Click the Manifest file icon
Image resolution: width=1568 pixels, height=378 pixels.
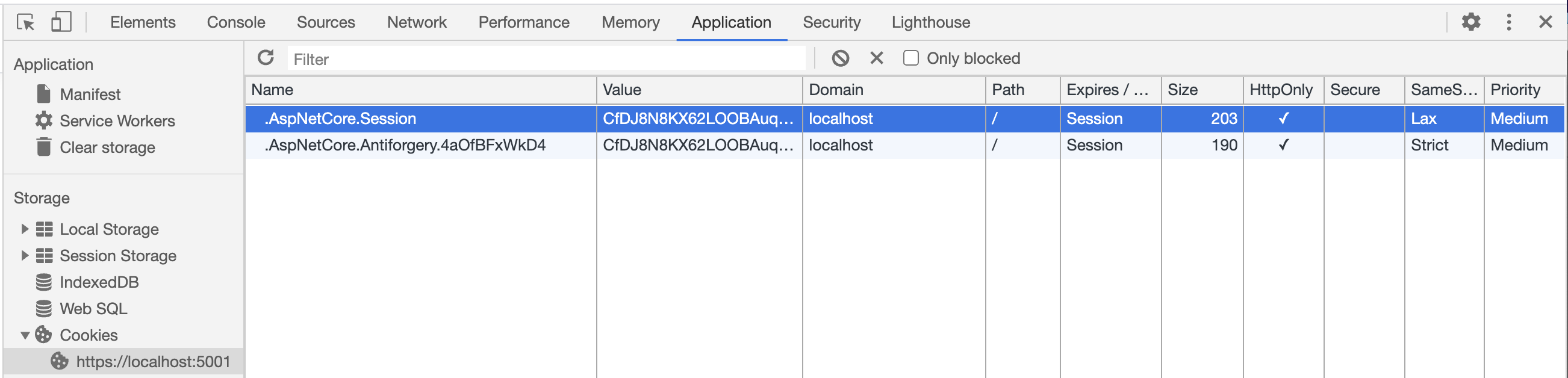pos(43,94)
